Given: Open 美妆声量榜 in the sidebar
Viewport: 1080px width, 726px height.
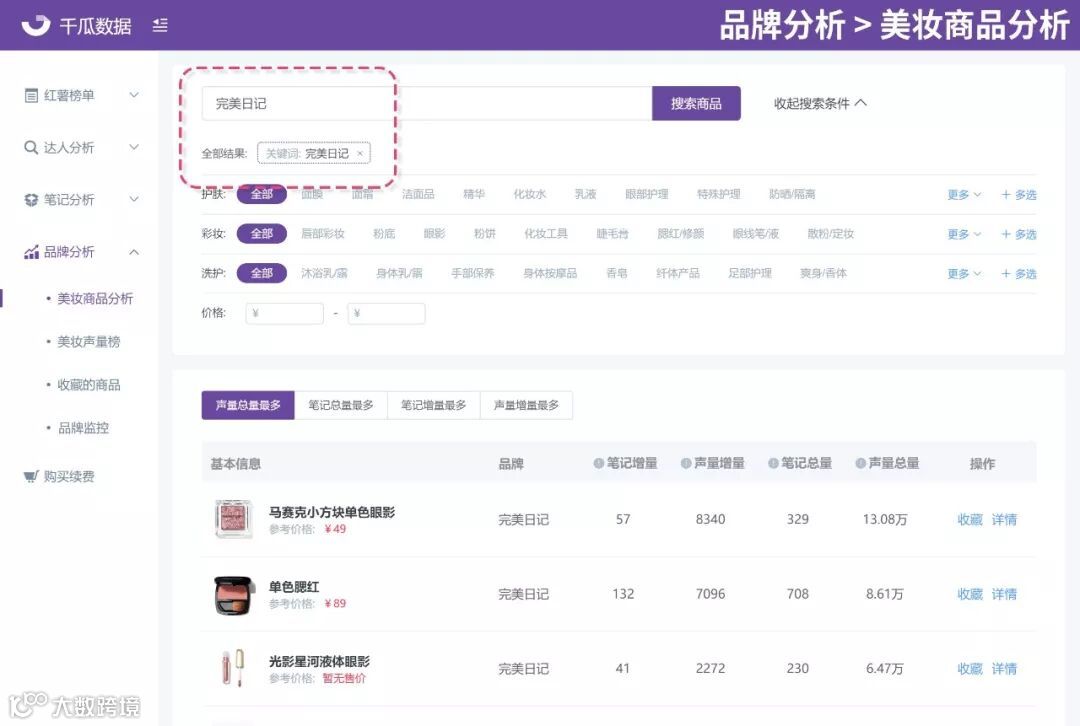Looking at the screenshot, I should tap(88, 342).
